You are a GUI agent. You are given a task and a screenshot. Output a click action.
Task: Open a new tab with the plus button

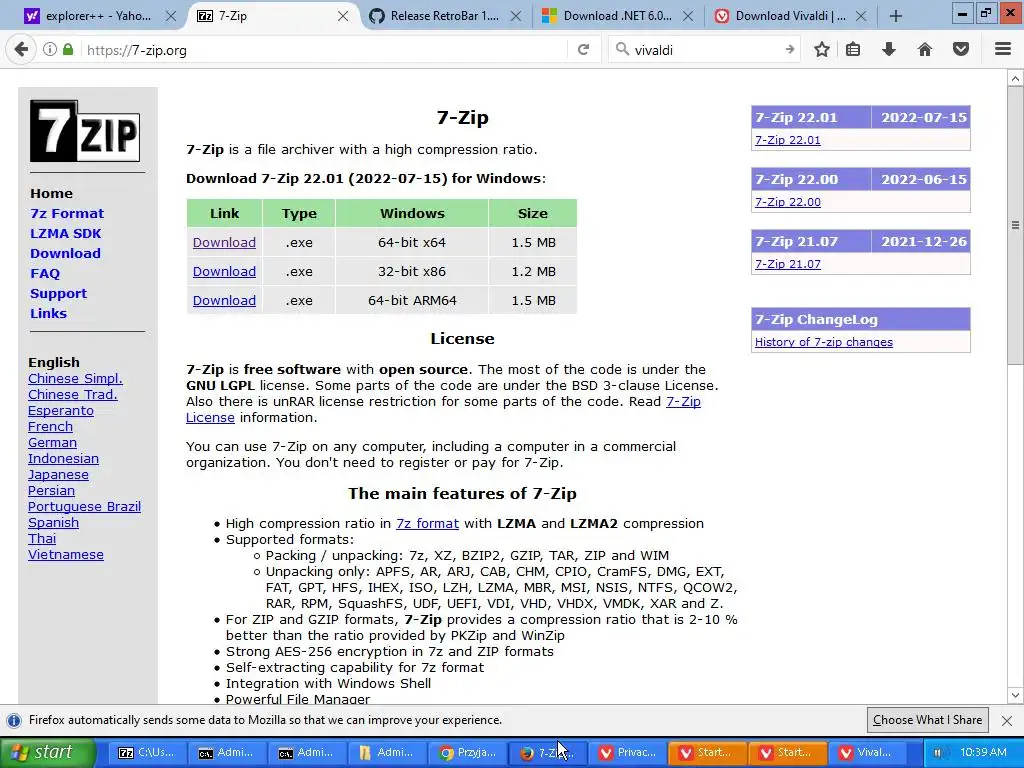click(x=896, y=16)
